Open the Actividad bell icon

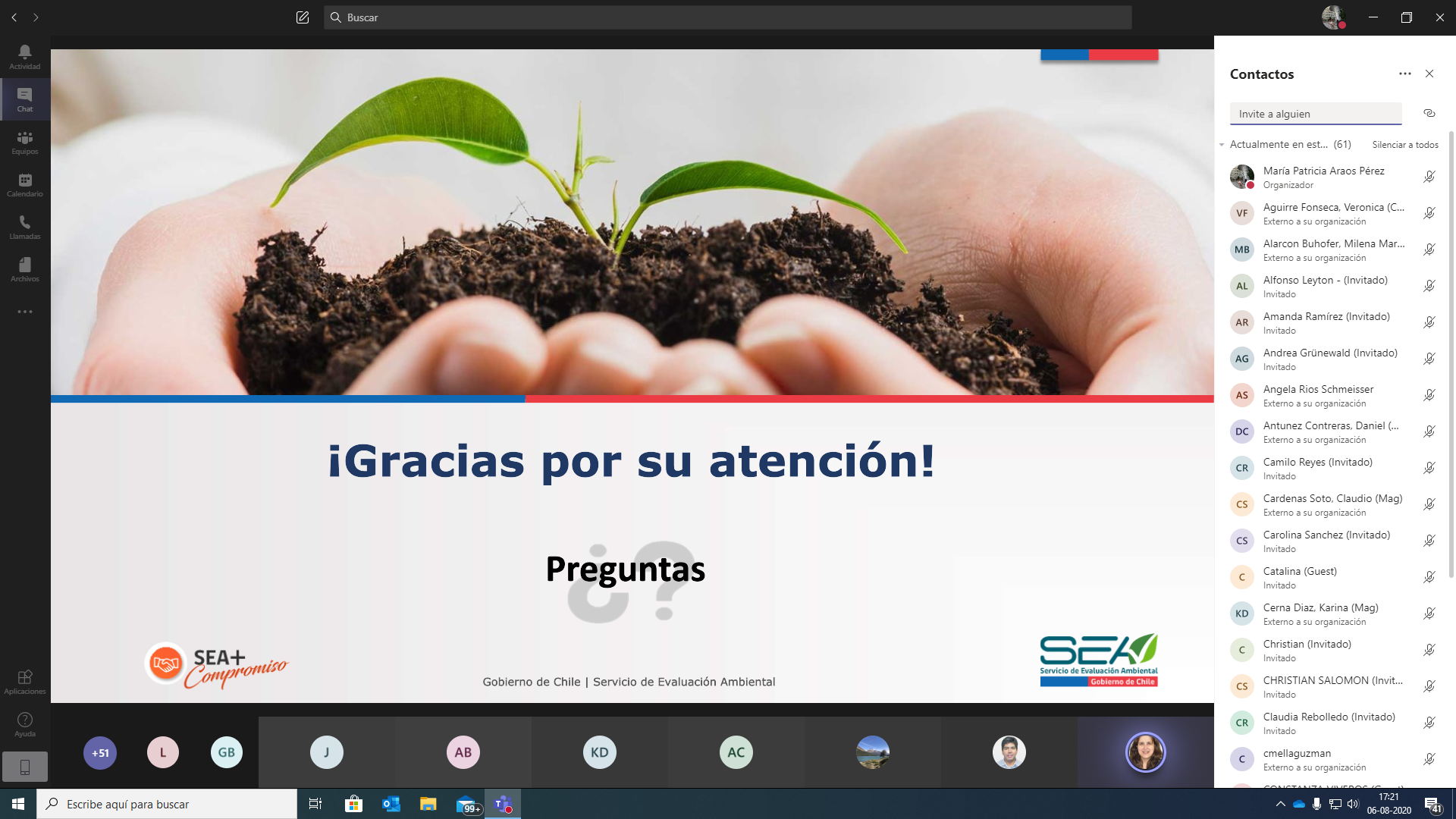25,56
